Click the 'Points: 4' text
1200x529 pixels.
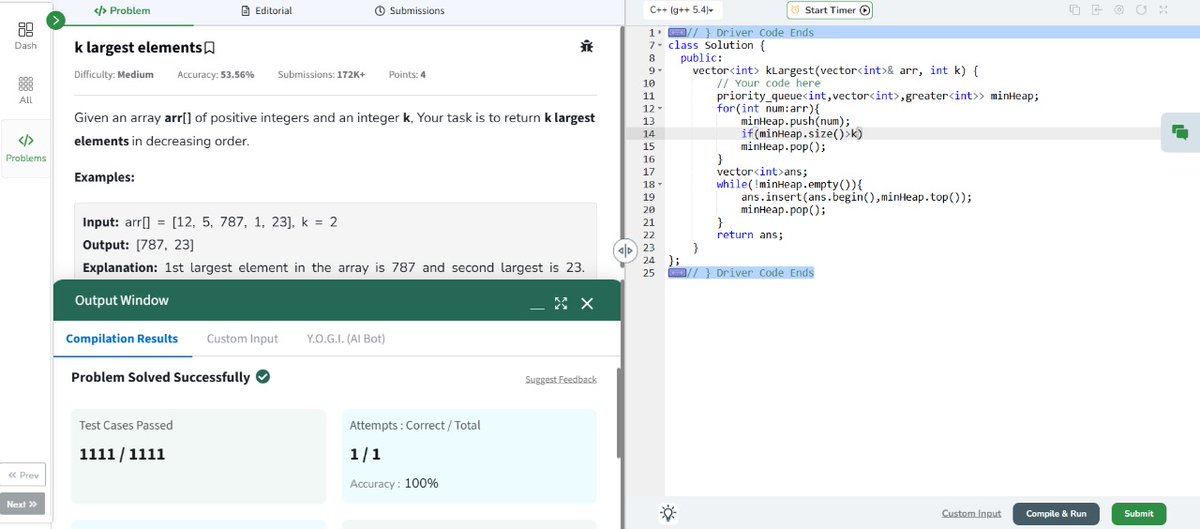pyautogui.click(x=407, y=75)
